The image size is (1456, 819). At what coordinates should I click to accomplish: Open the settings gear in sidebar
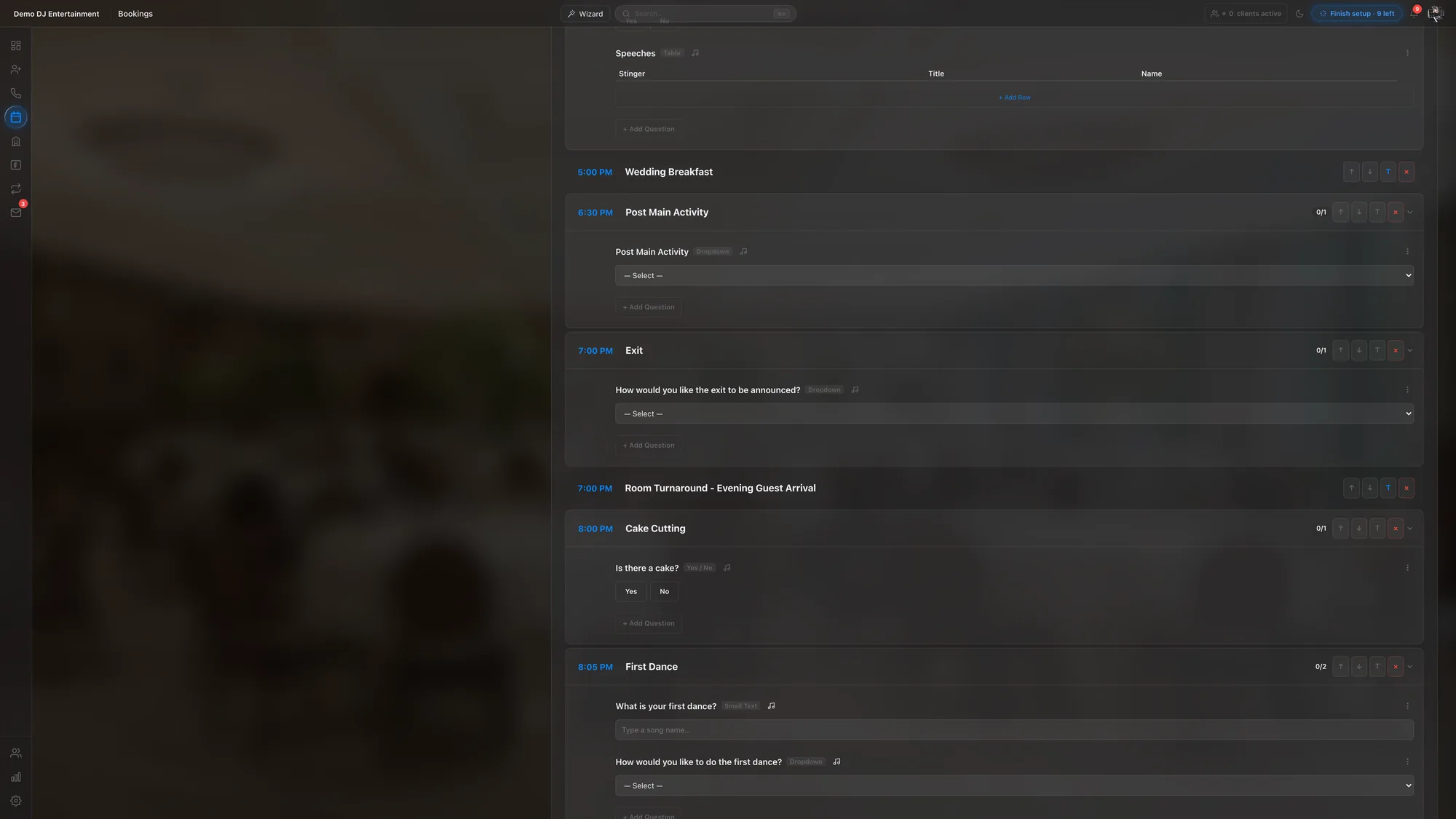(16, 801)
